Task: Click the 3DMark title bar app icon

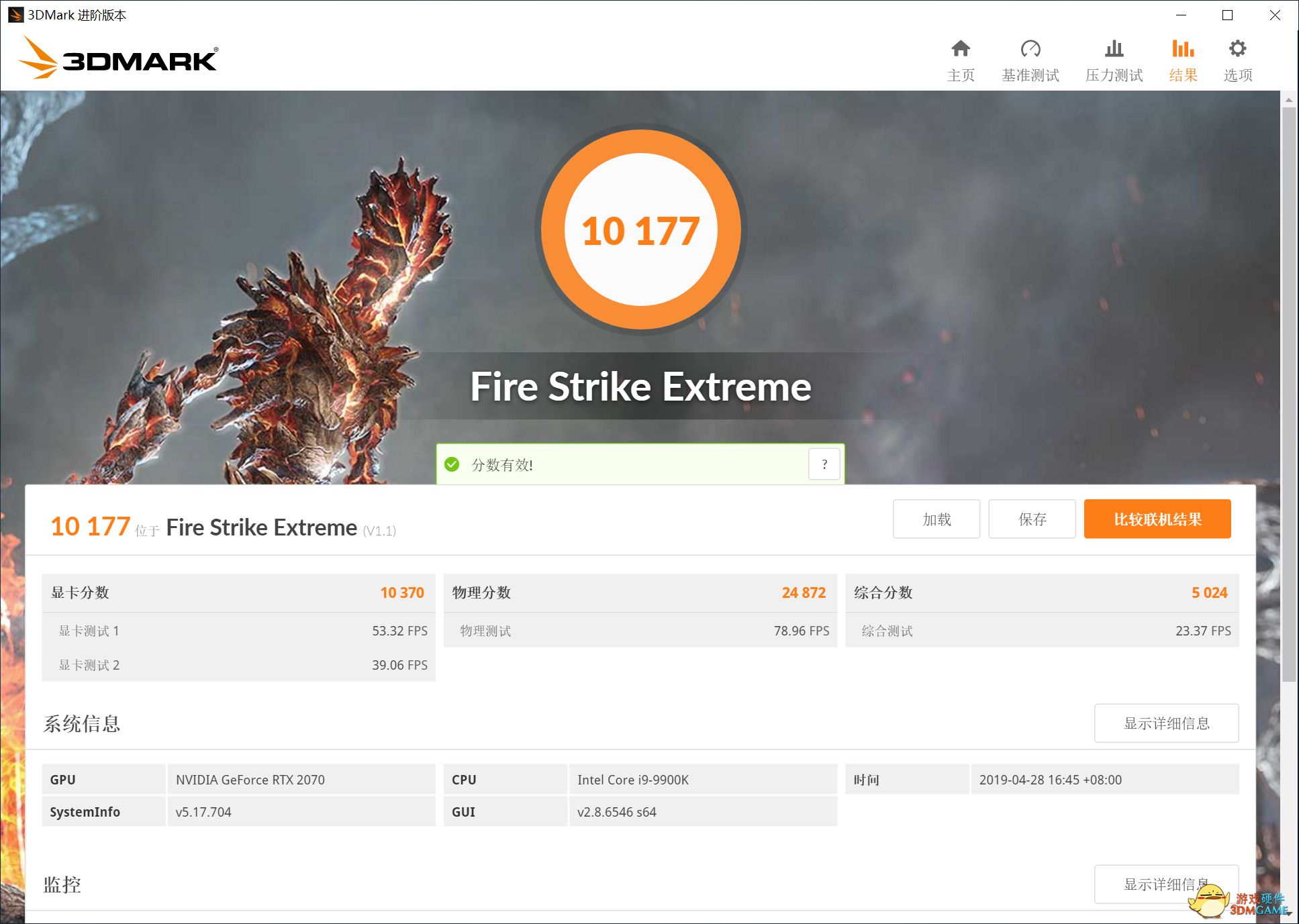Action: click(x=15, y=15)
